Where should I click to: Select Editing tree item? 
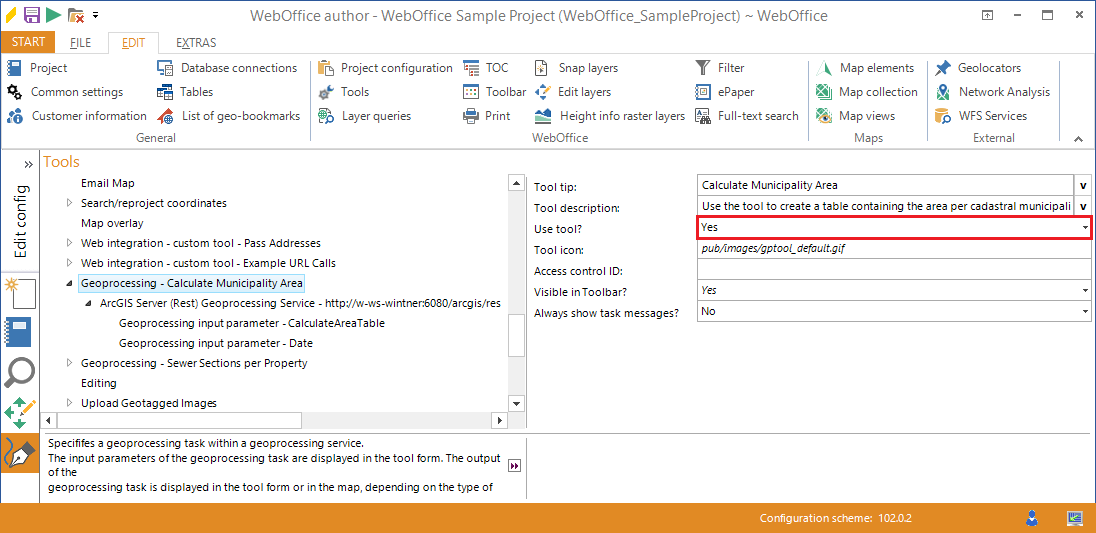point(99,384)
